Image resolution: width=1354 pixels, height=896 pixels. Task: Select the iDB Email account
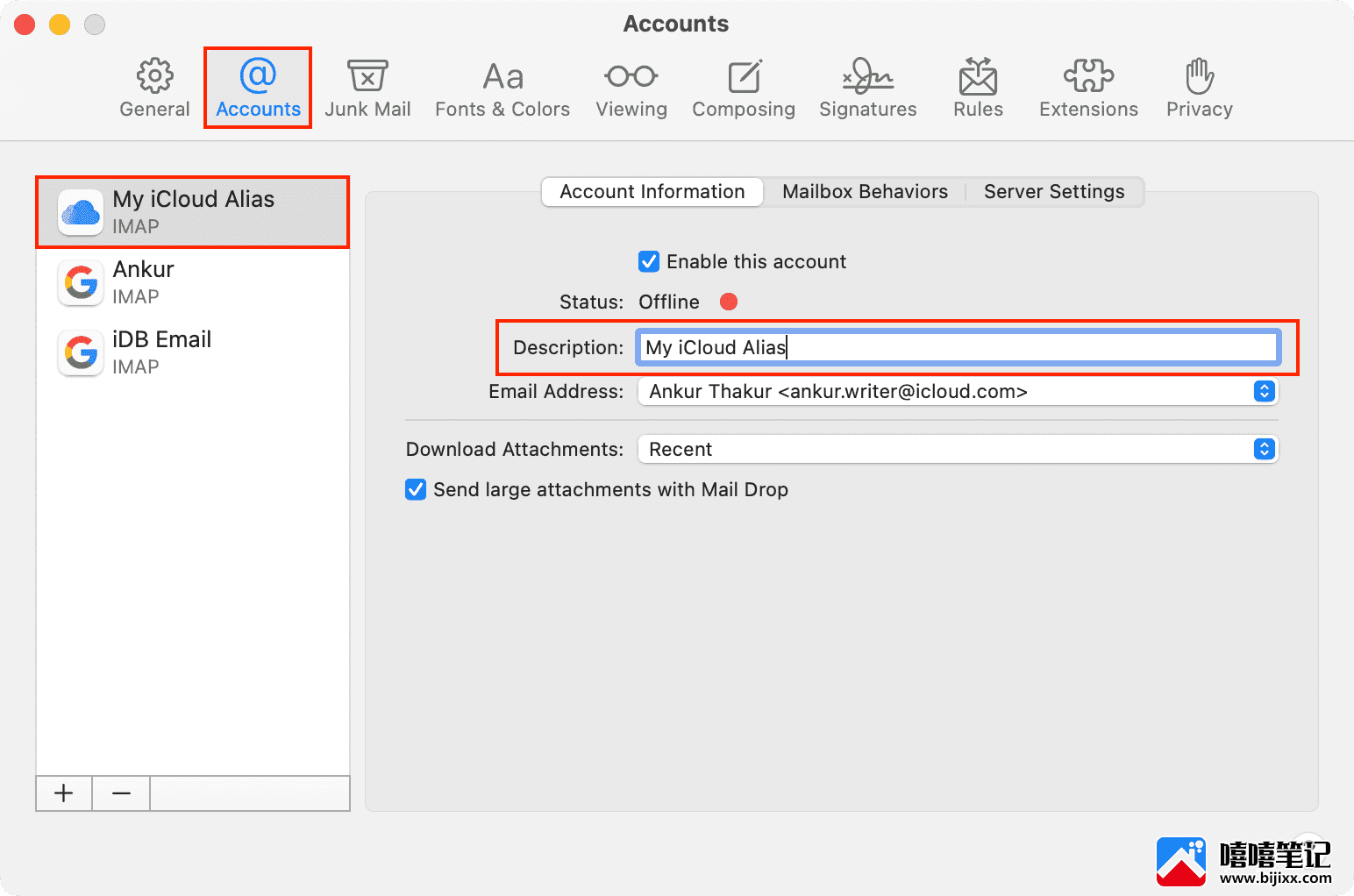tap(193, 352)
